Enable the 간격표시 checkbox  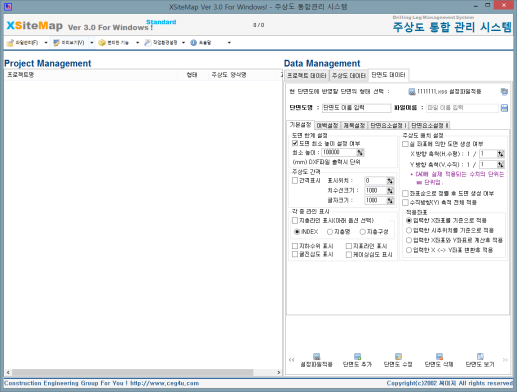pos(295,180)
